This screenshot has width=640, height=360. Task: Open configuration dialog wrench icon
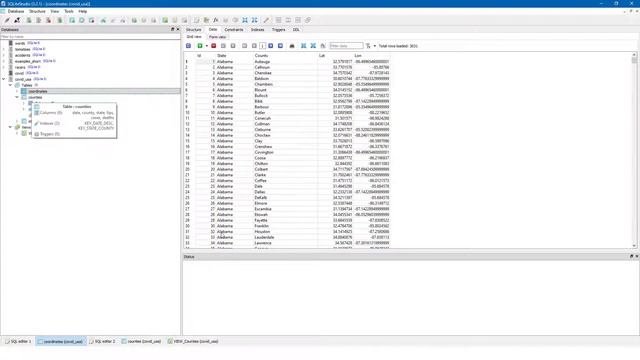pos(266,20)
